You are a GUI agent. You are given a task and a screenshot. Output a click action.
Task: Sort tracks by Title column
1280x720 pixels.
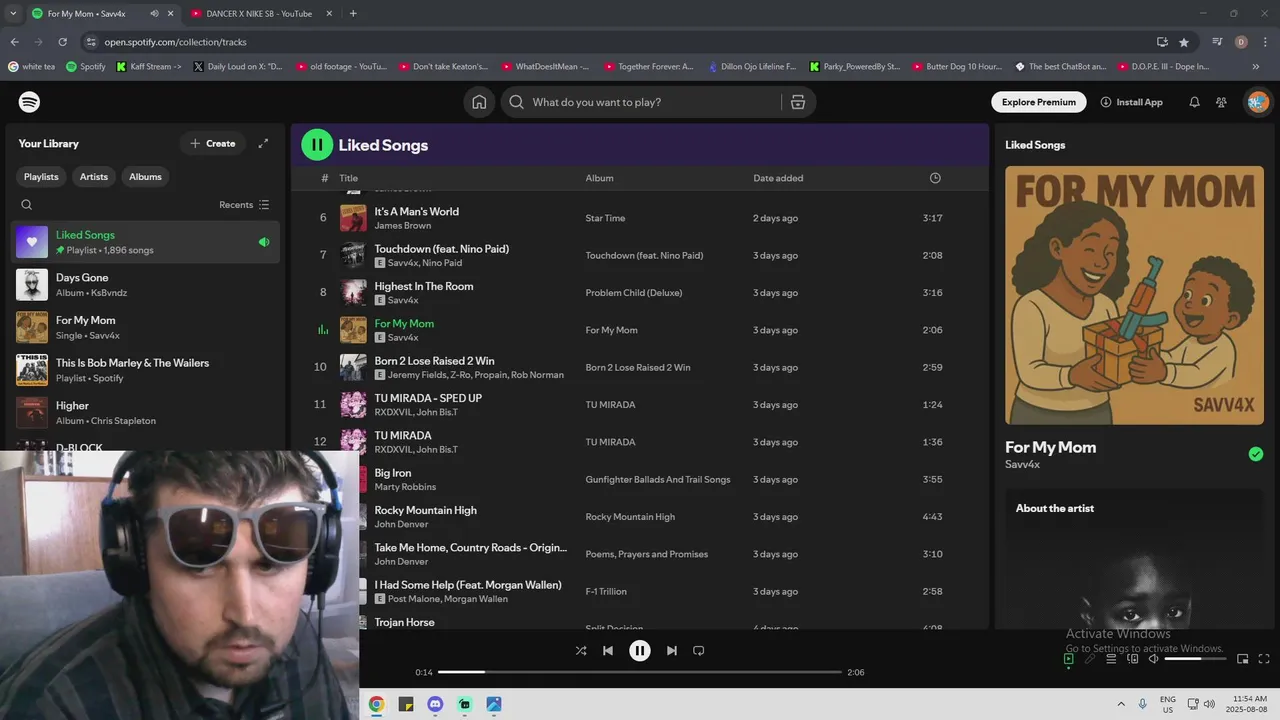click(x=348, y=178)
